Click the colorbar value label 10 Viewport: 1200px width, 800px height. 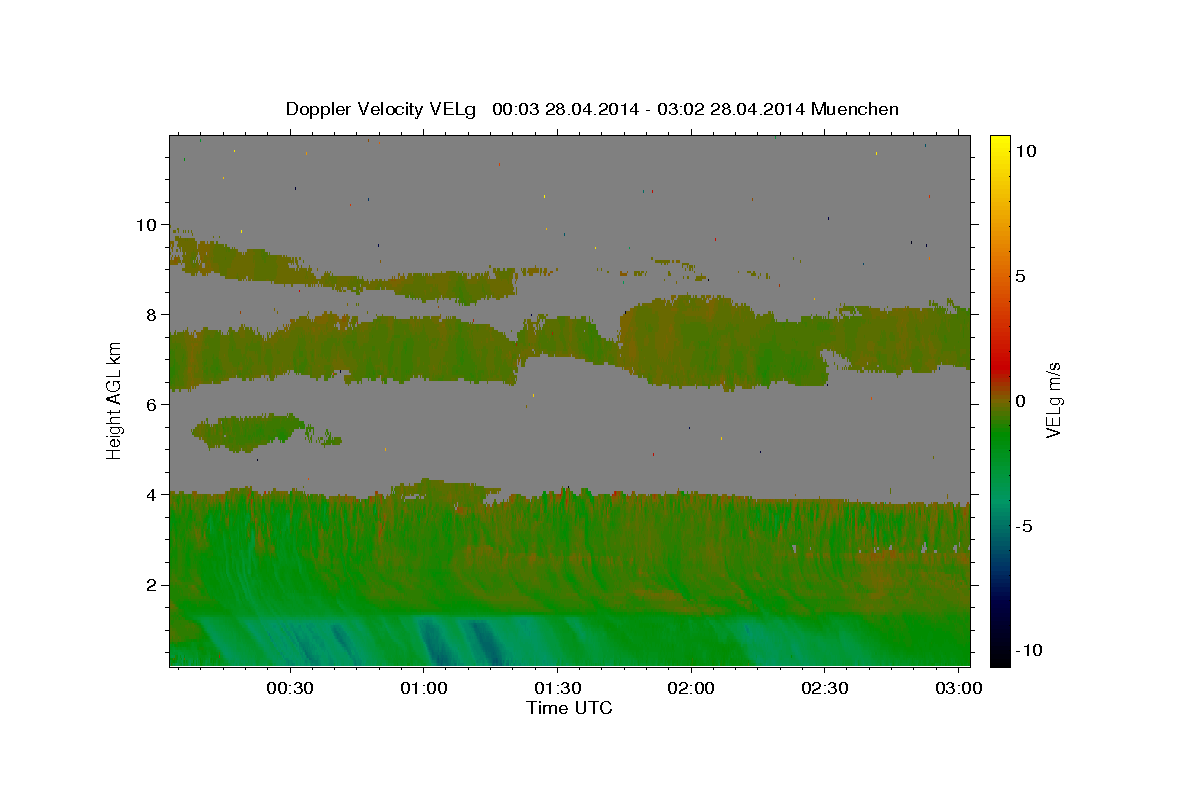pos(1025,150)
